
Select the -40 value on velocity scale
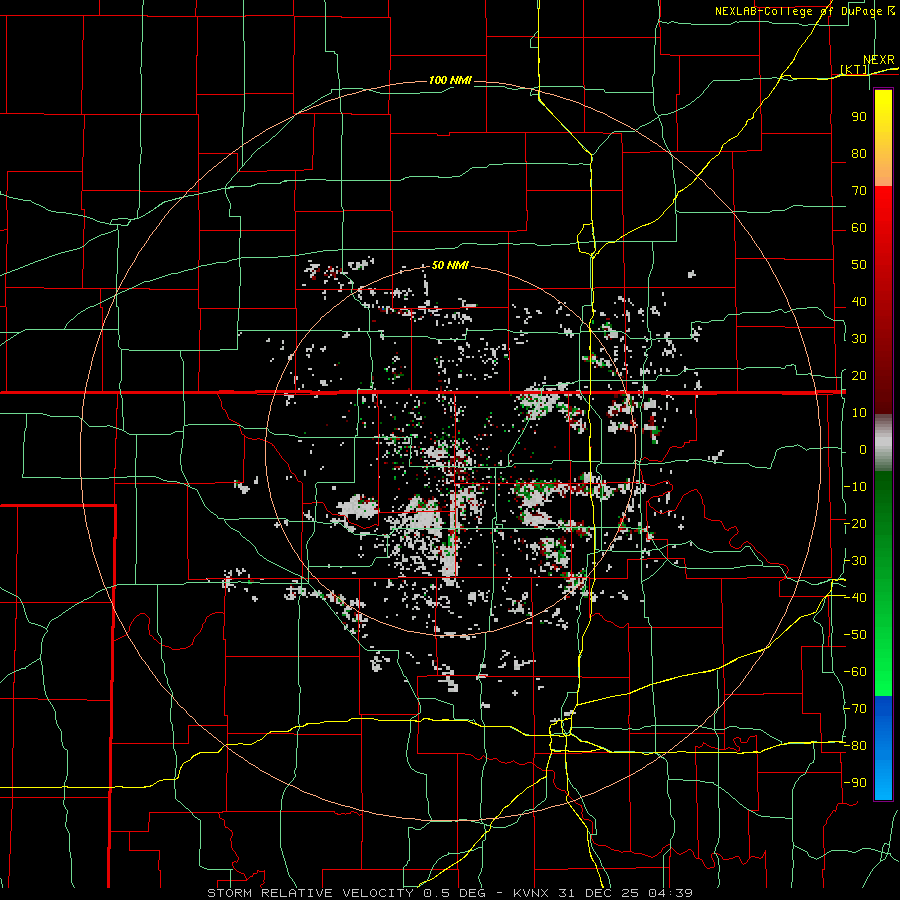coord(855,598)
